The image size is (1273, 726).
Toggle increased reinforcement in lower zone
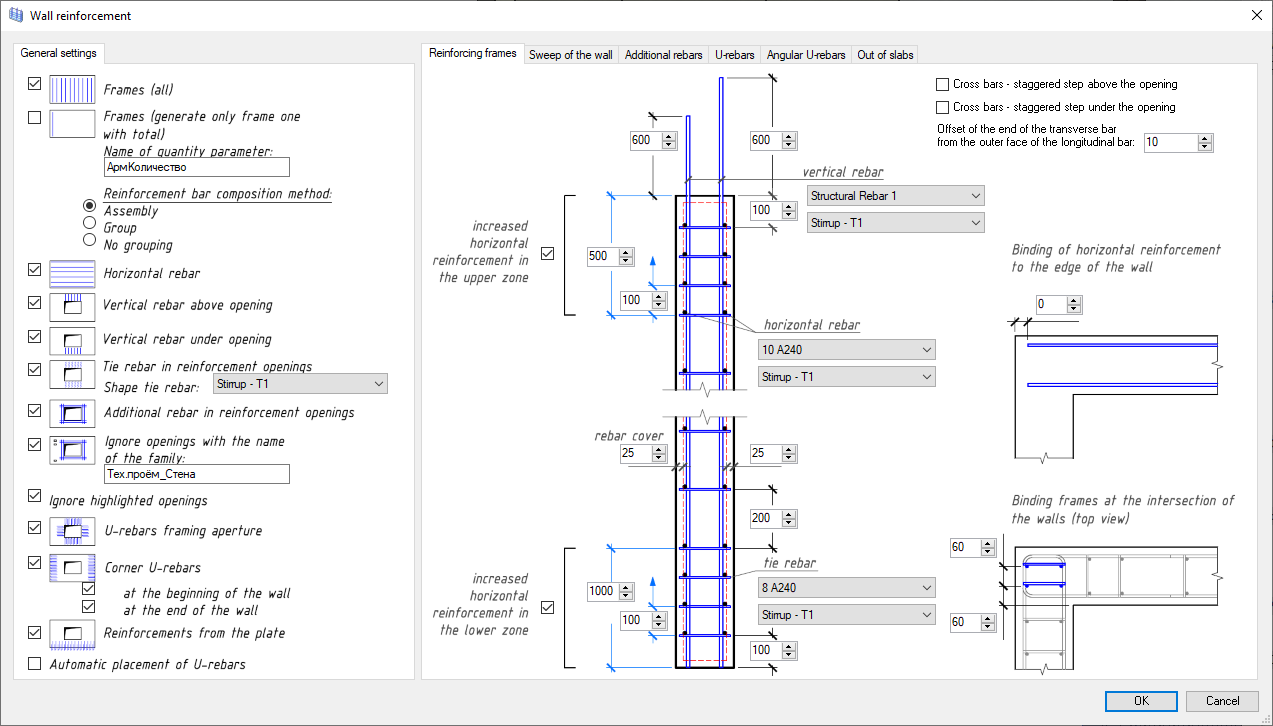[x=547, y=607]
